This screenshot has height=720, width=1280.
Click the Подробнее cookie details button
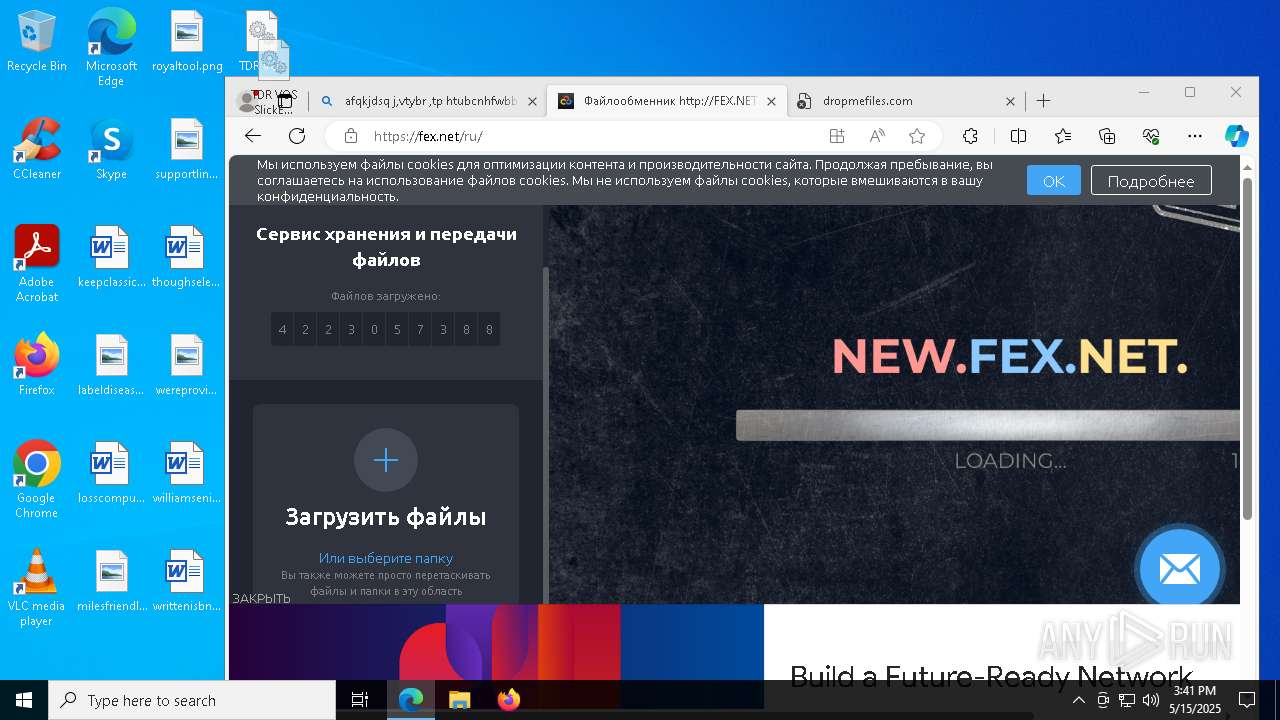click(x=1151, y=181)
